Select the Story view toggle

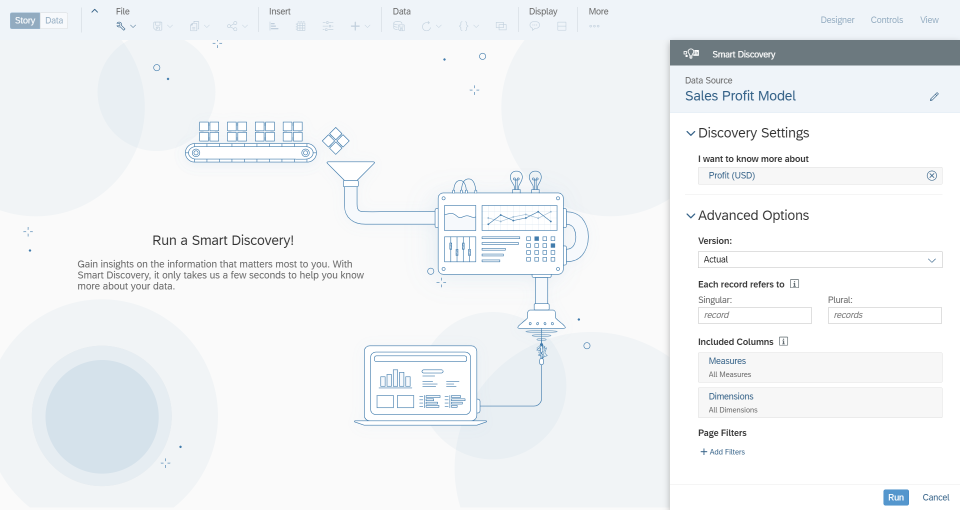tap(25, 20)
